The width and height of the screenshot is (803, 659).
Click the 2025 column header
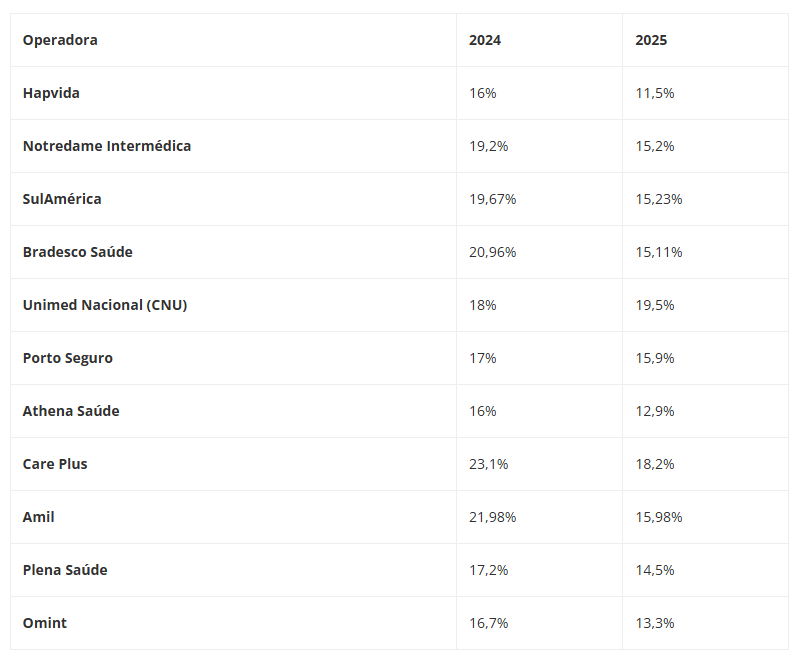pyautogui.click(x=651, y=40)
